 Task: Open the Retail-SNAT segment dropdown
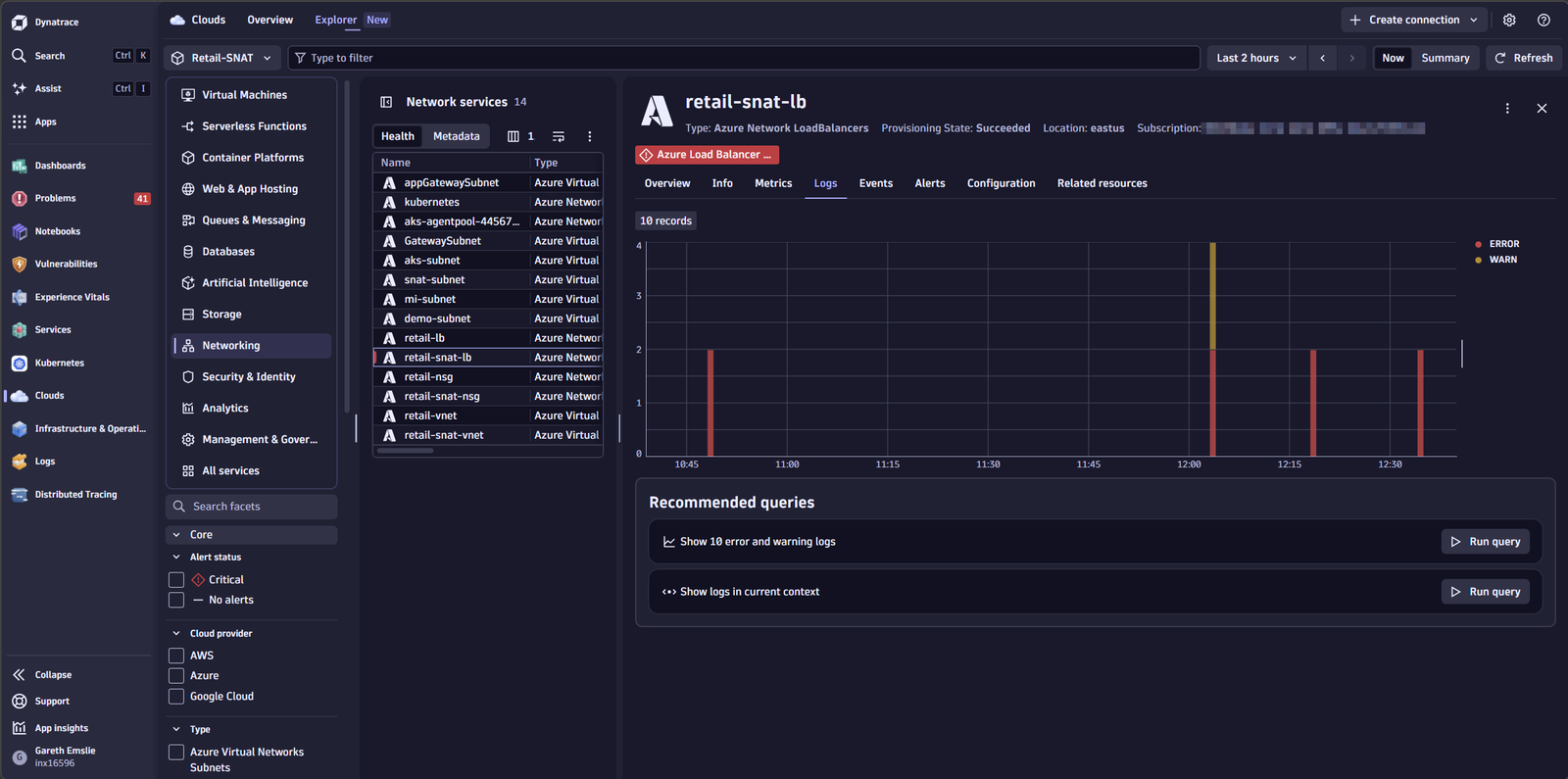tap(222, 58)
